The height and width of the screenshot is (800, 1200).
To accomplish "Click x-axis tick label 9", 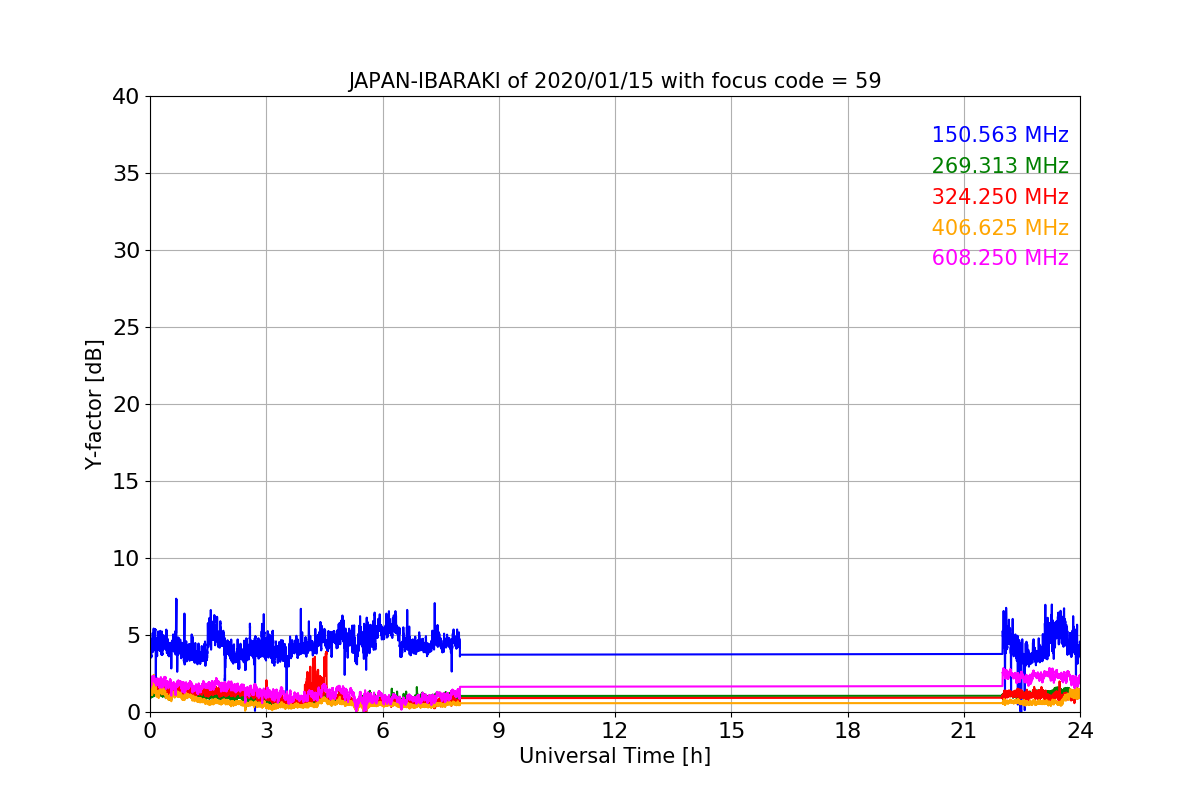I will click(x=499, y=731).
